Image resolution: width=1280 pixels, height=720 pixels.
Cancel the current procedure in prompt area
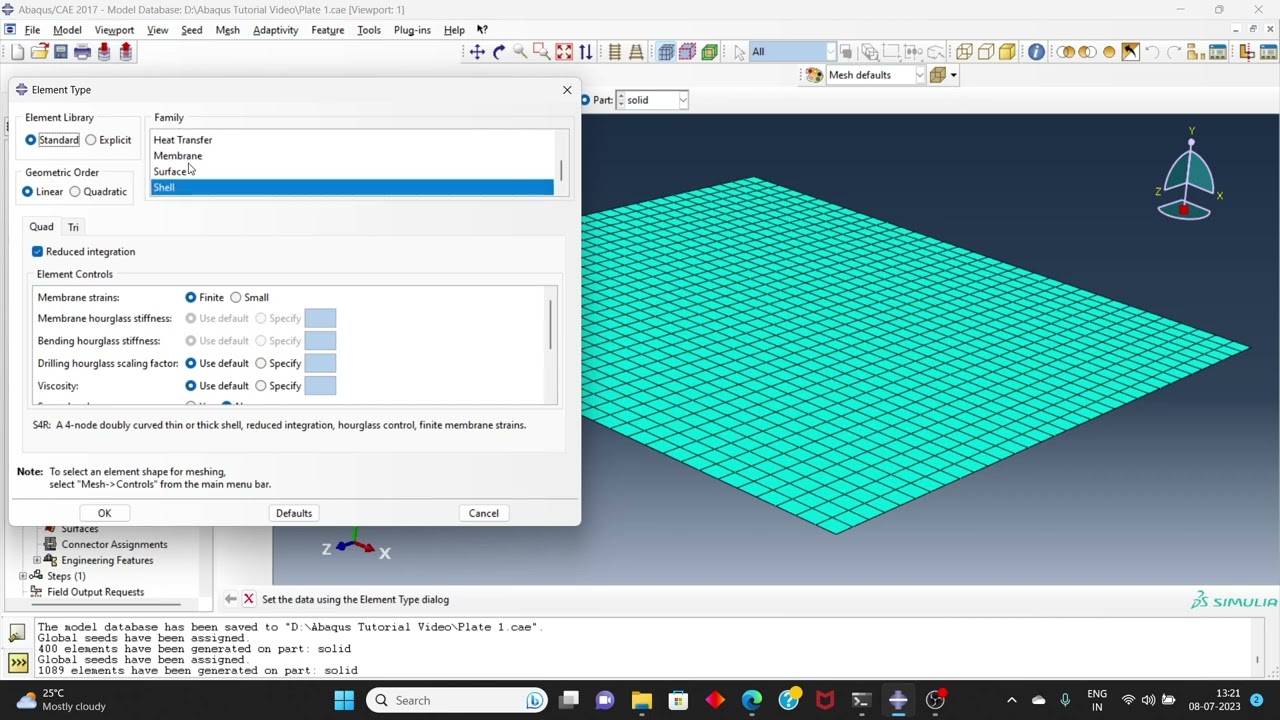pos(249,599)
